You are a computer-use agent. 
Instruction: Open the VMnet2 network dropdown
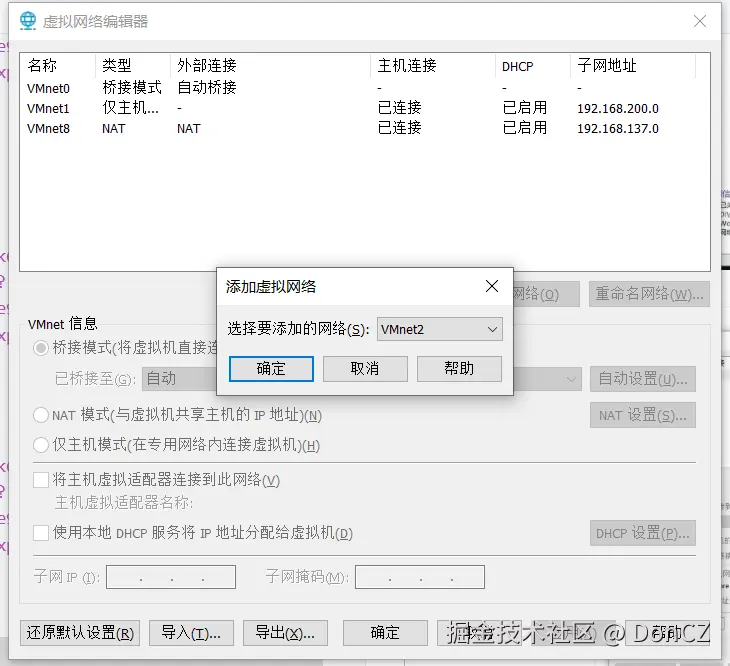[439, 329]
